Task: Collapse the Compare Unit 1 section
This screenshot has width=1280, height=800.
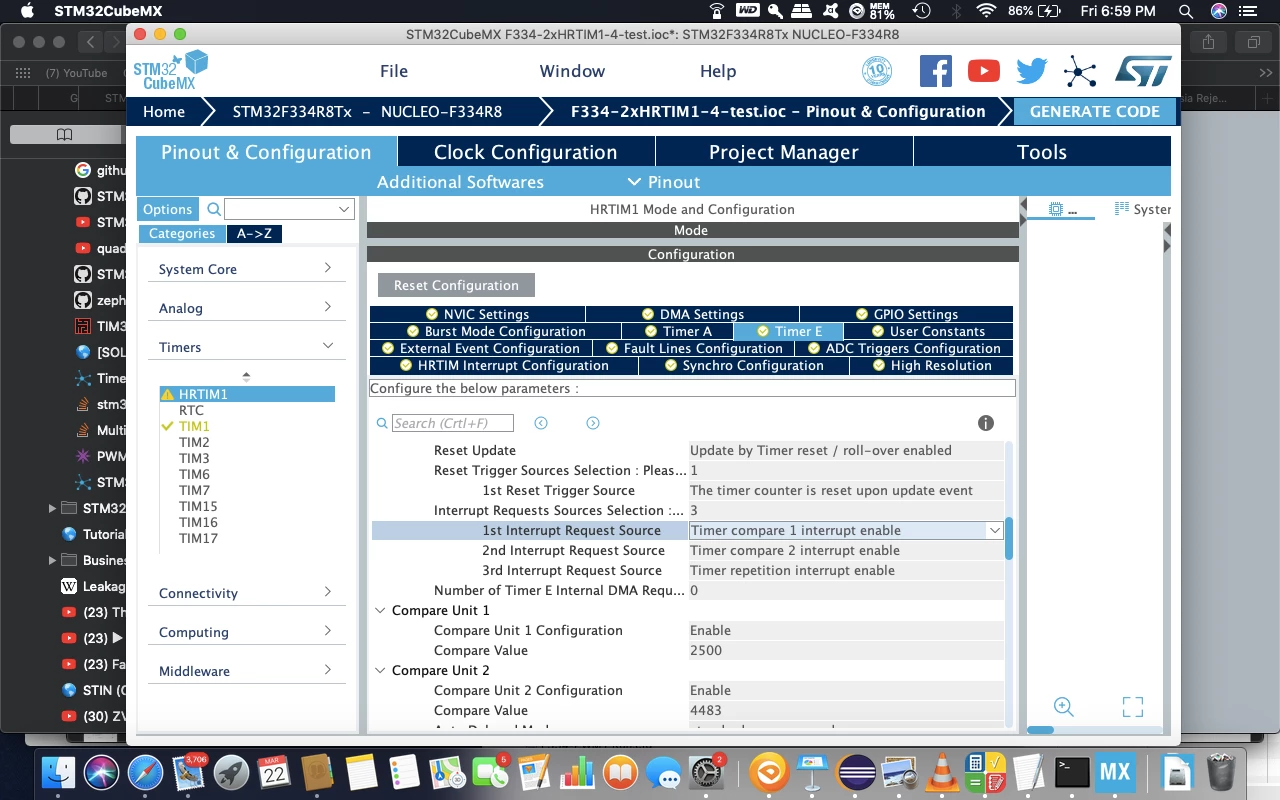Action: click(380, 610)
